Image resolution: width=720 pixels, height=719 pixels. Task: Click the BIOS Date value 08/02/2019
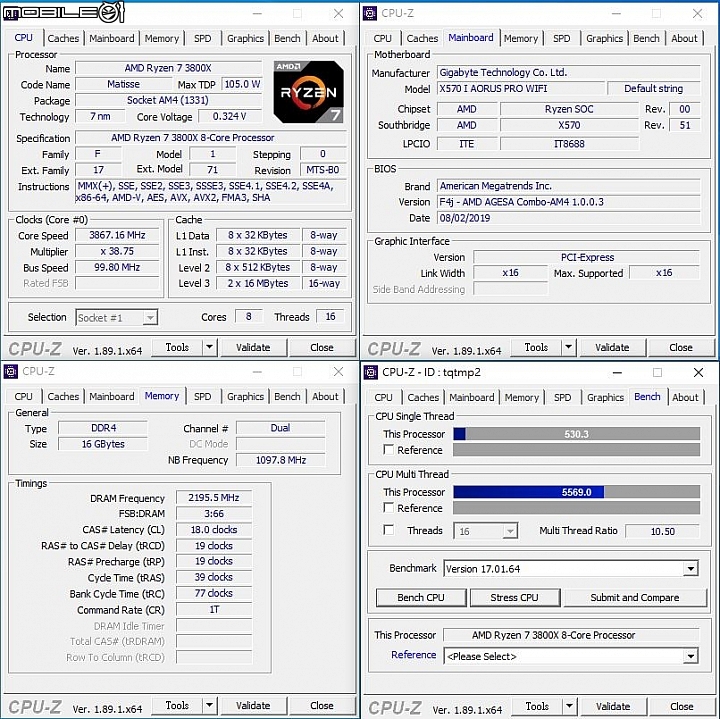[x=568, y=218]
